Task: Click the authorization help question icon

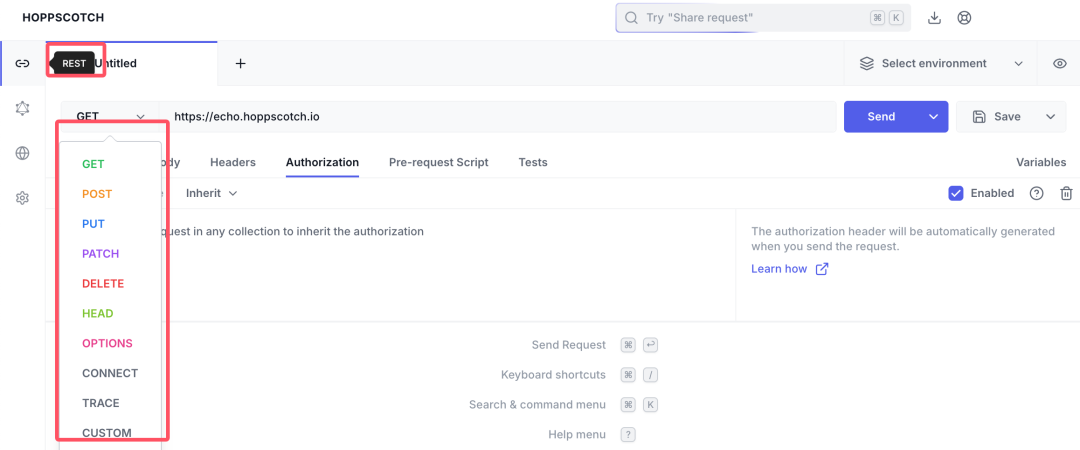Action: pyautogui.click(x=1036, y=193)
